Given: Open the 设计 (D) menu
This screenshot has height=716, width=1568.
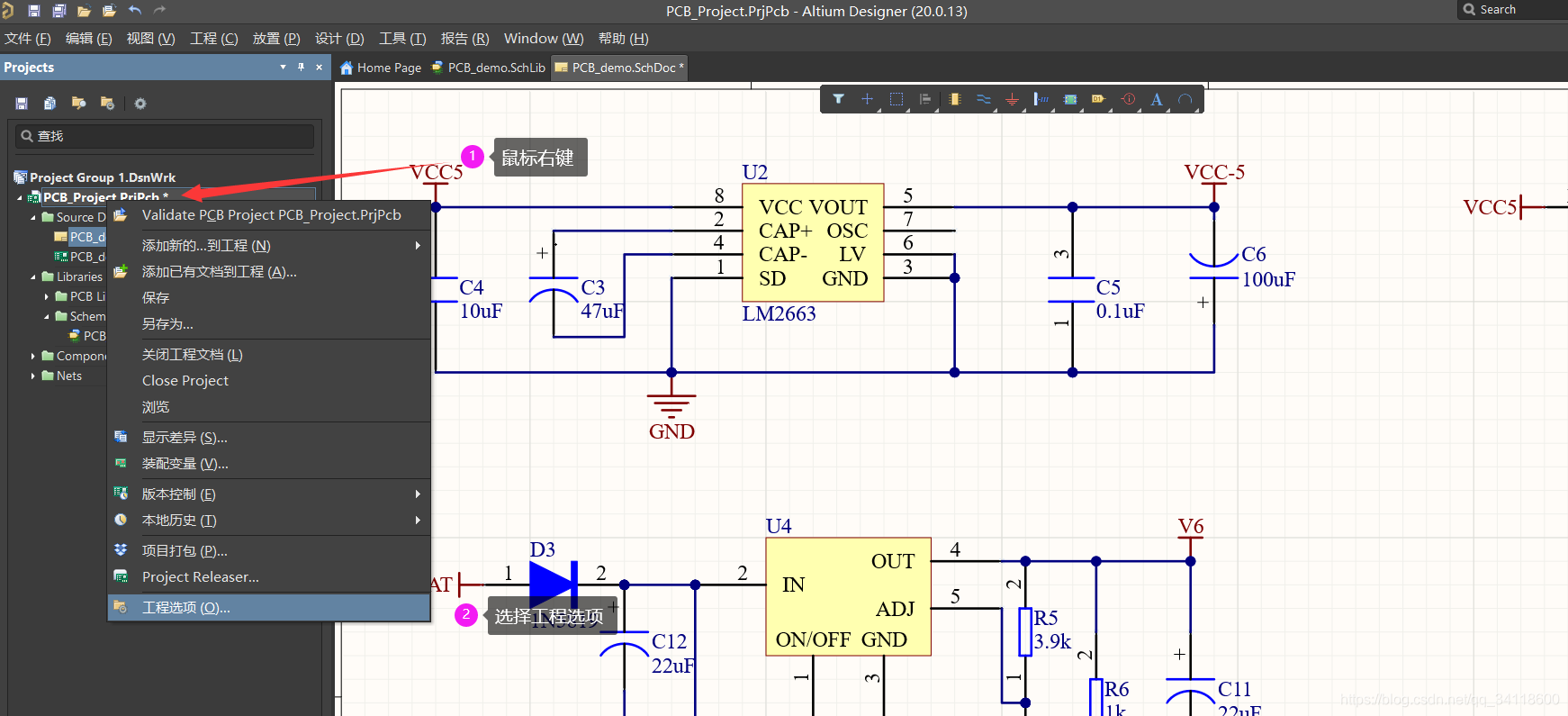Looking at the screenshot, I should pyautogui.click(x=339, y=39).
